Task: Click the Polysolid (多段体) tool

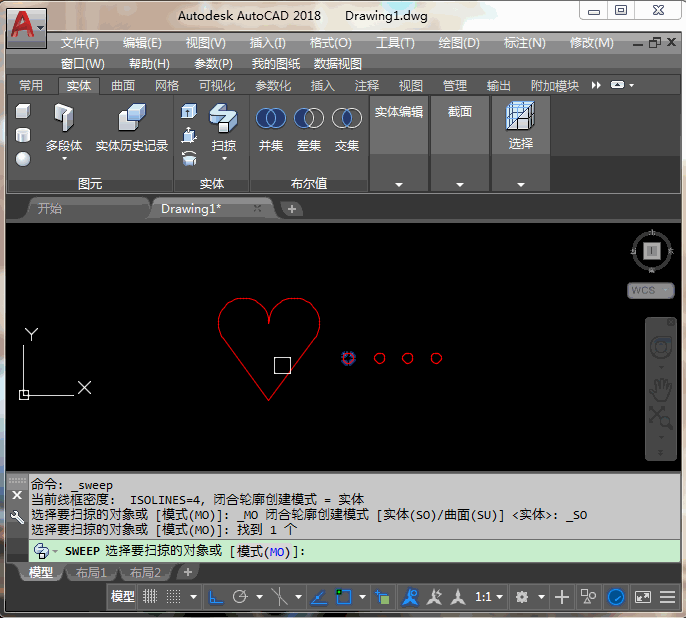Action: [x=64, y=127]
